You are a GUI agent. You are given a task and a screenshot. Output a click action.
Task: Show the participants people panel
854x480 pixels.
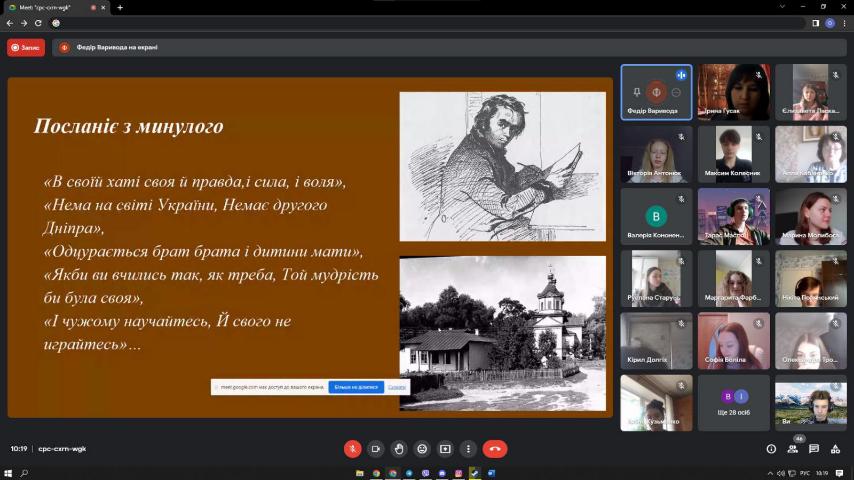(792, 449)
